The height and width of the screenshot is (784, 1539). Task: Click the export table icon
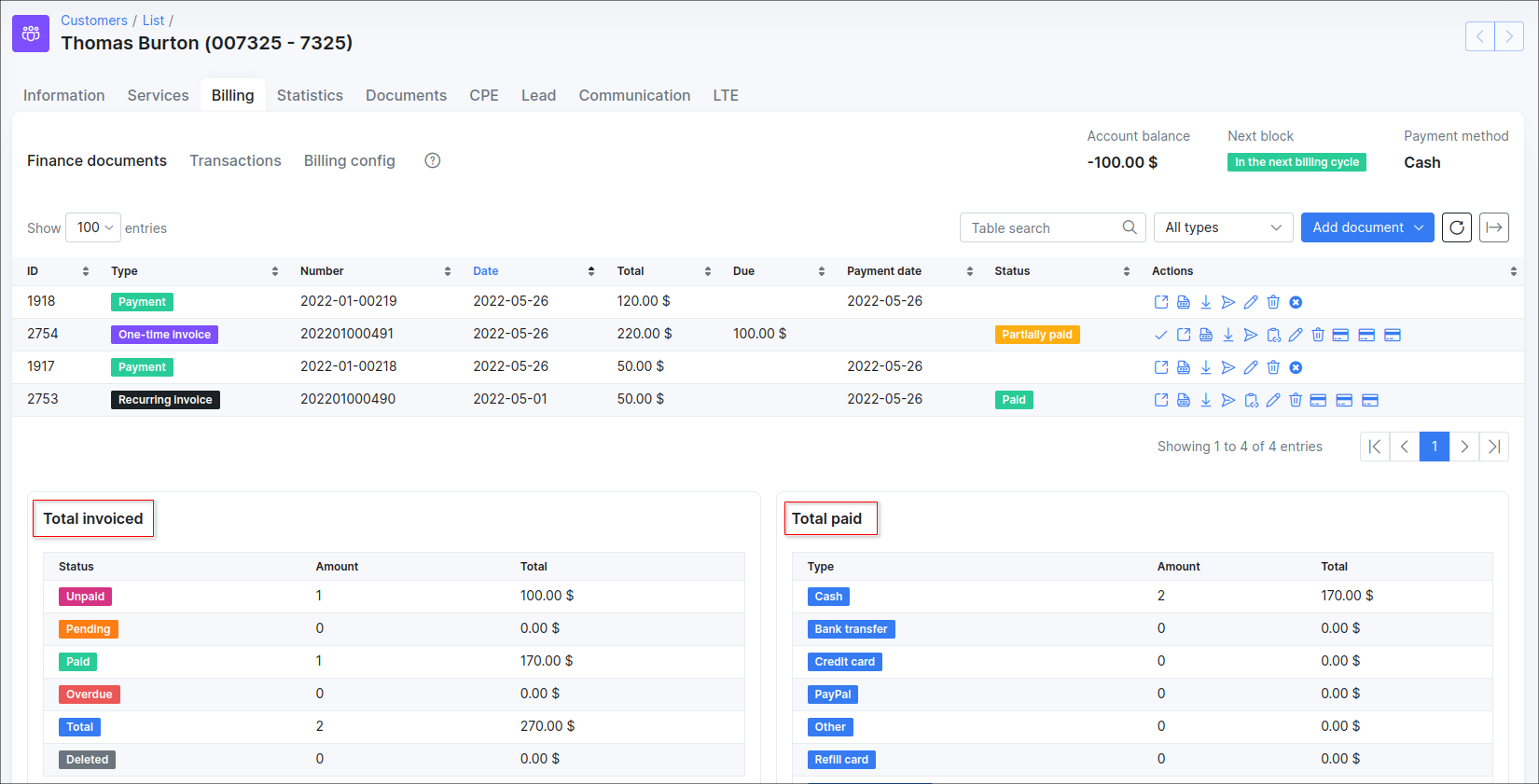pos(1493,227)
